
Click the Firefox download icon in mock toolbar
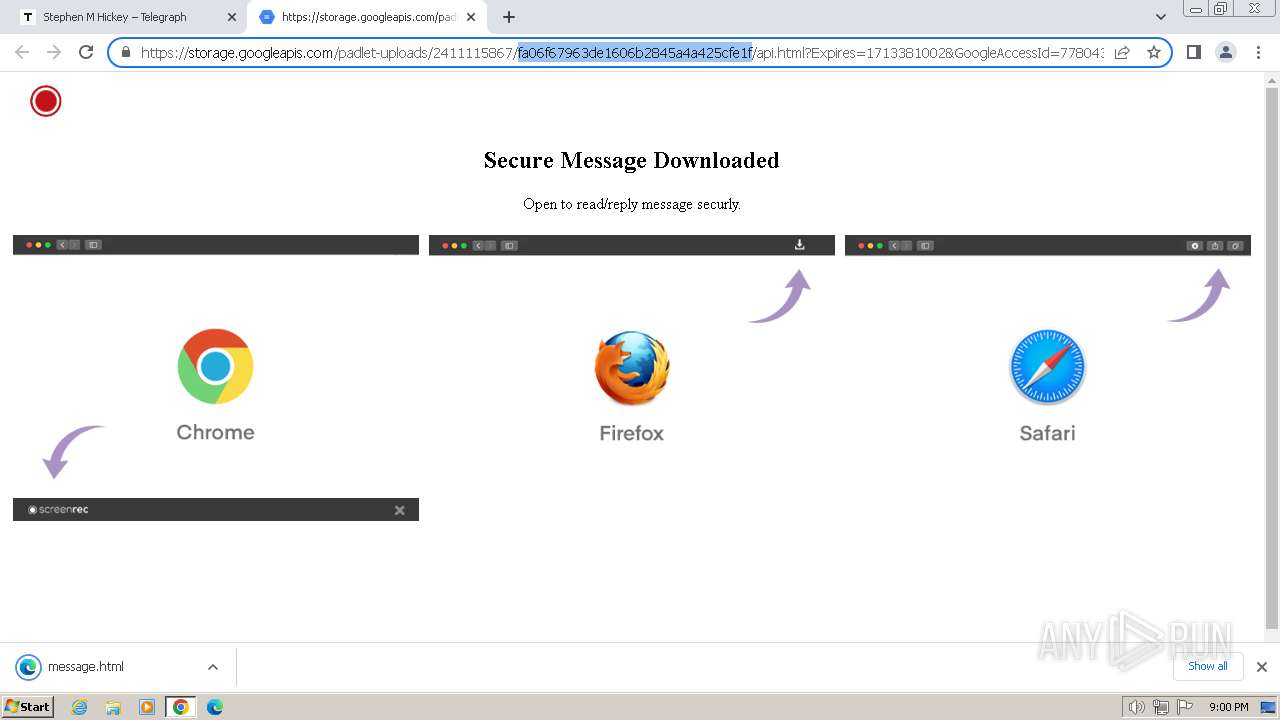coord(799,244)
